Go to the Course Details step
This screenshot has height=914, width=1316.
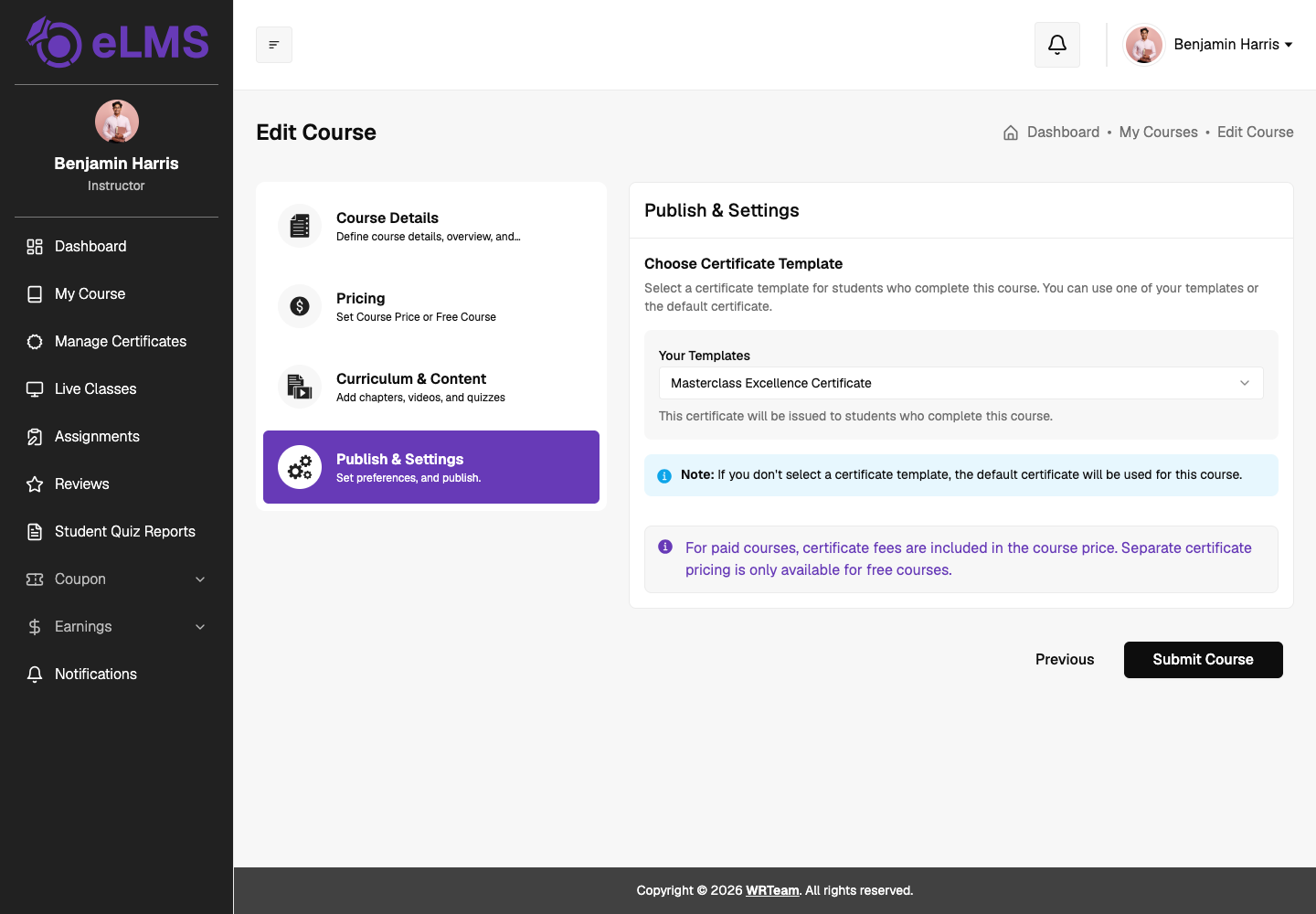pyautogui.click(x=431, y=226)
